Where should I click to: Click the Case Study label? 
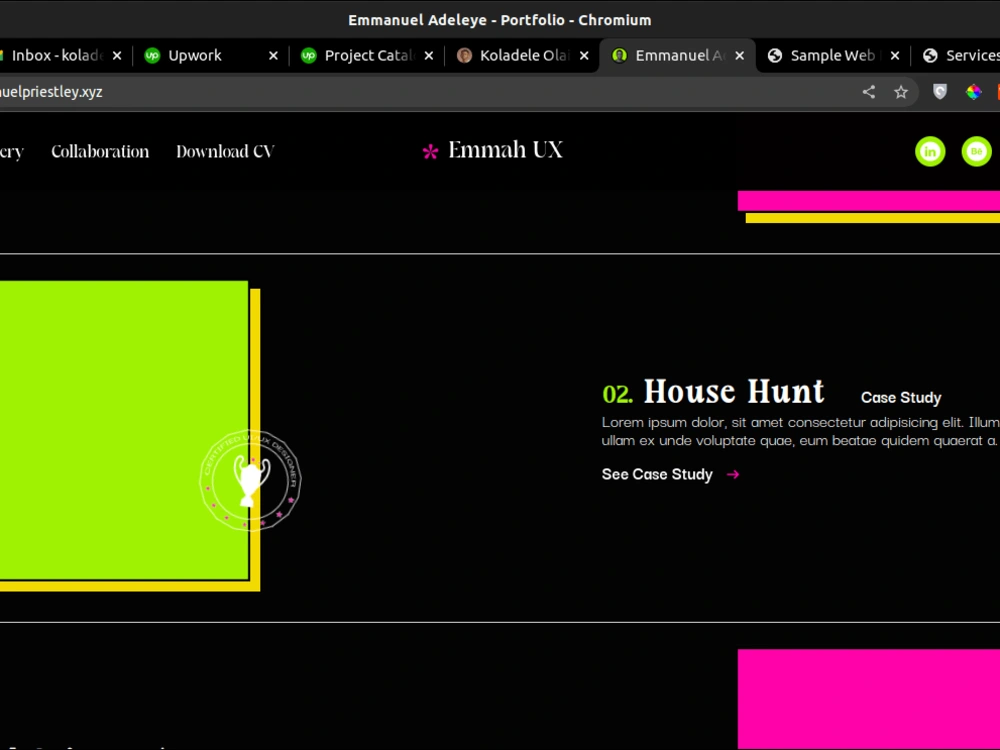(x=901, y=398)
